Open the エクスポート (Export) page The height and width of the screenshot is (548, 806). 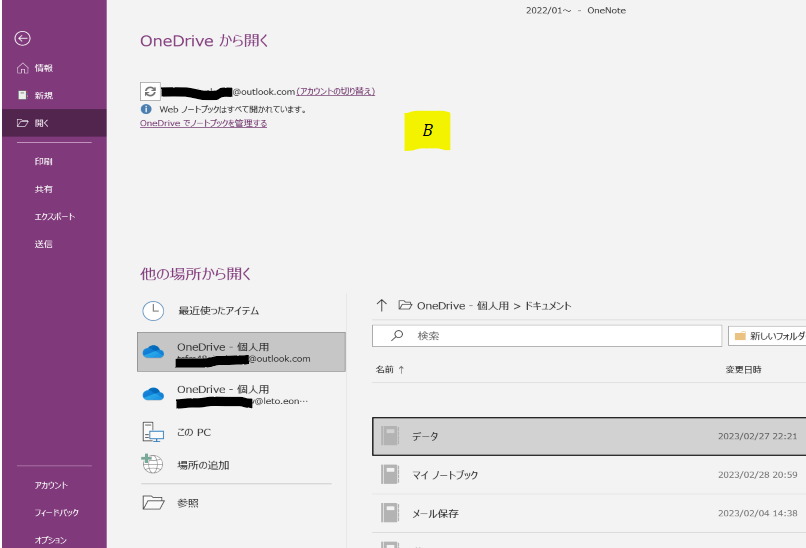click(54, 216)
